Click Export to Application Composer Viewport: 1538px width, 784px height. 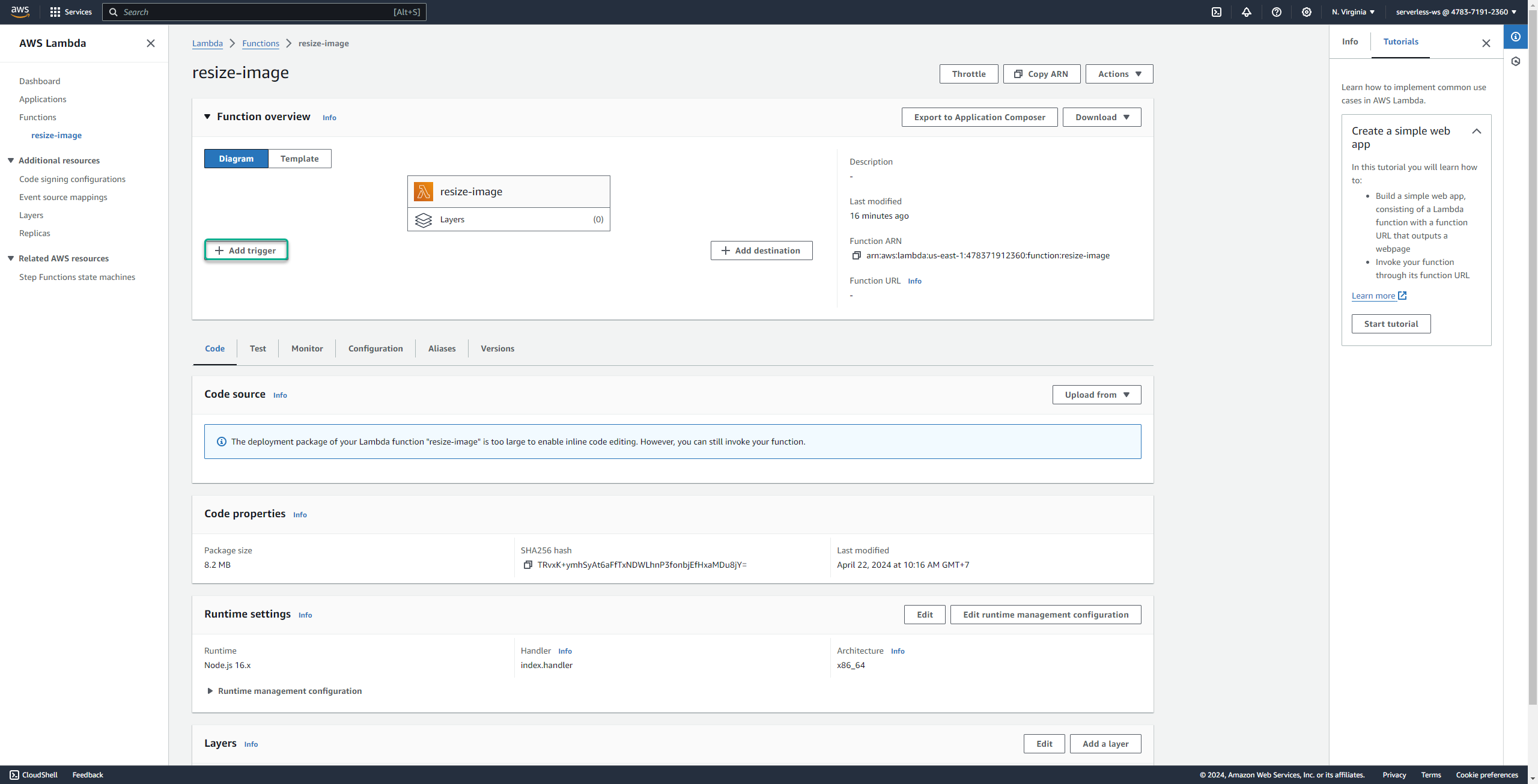point(979,117)
